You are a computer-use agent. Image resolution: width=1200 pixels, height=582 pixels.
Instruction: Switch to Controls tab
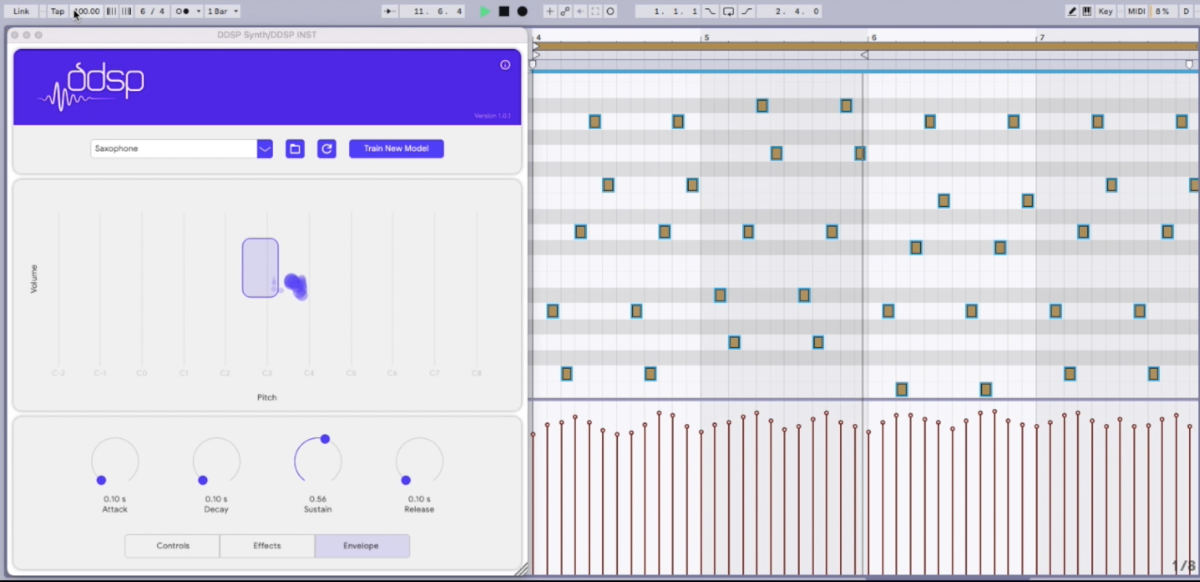(172, 546)
